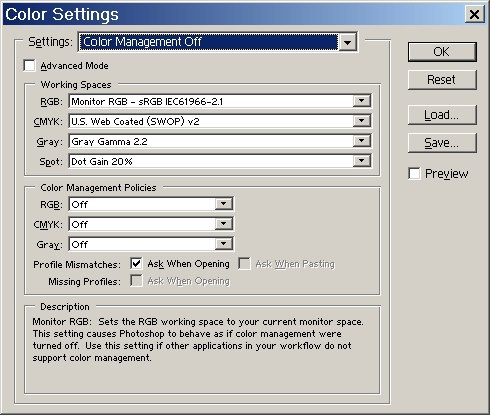
Task: Uncheck Profile Mismatches Ask When Opening
Action: (x=136, y=263)
